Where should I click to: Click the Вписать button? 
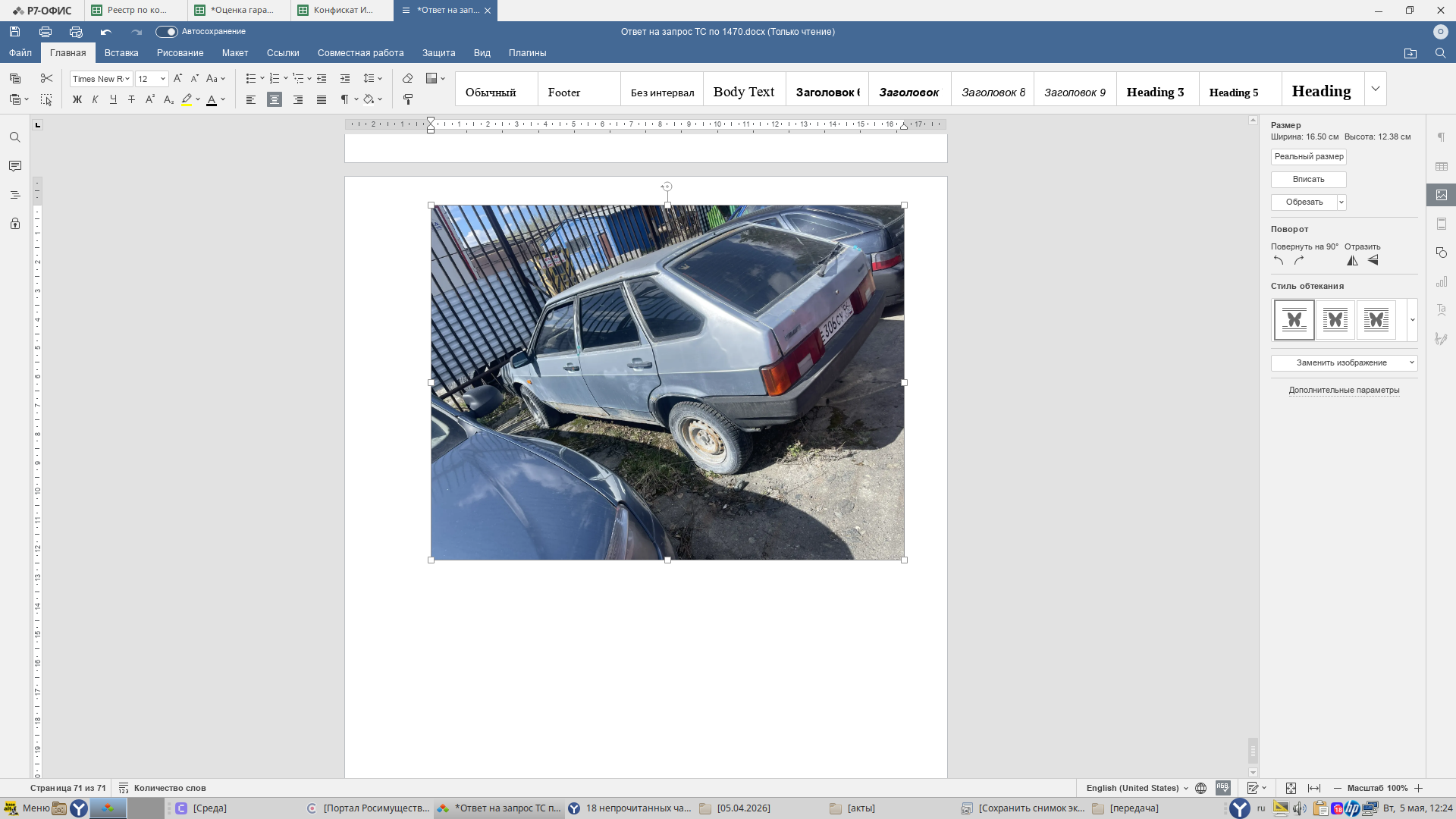pos(1309,180)
